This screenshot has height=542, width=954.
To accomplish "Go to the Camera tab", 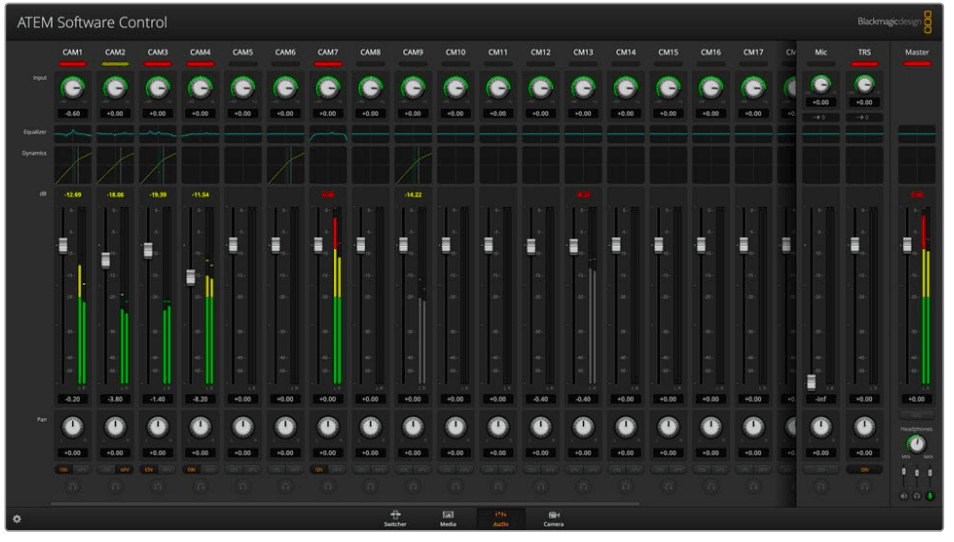I will [553, 518].
